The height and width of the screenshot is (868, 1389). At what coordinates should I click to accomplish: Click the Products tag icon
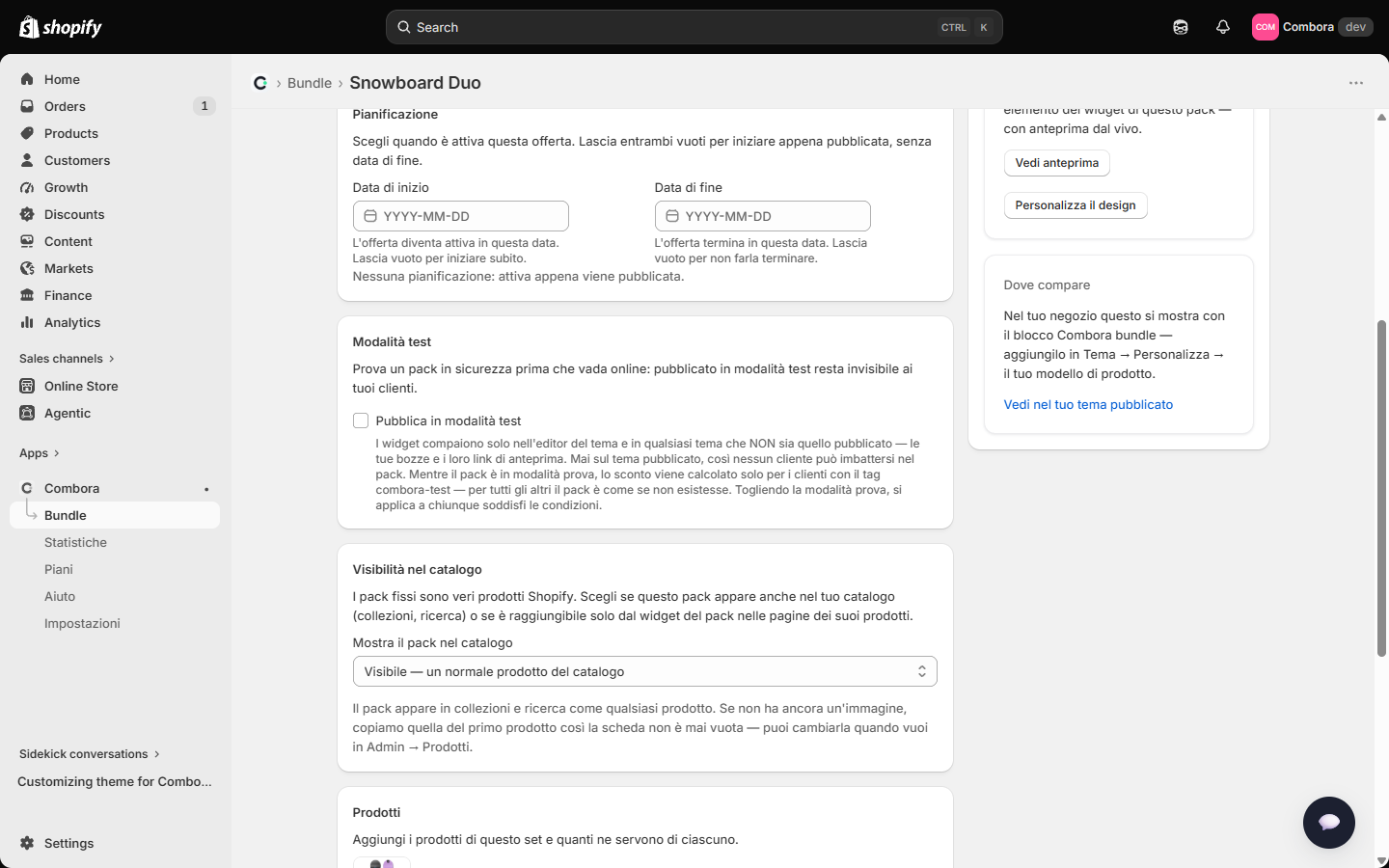(x=27, y=133)
